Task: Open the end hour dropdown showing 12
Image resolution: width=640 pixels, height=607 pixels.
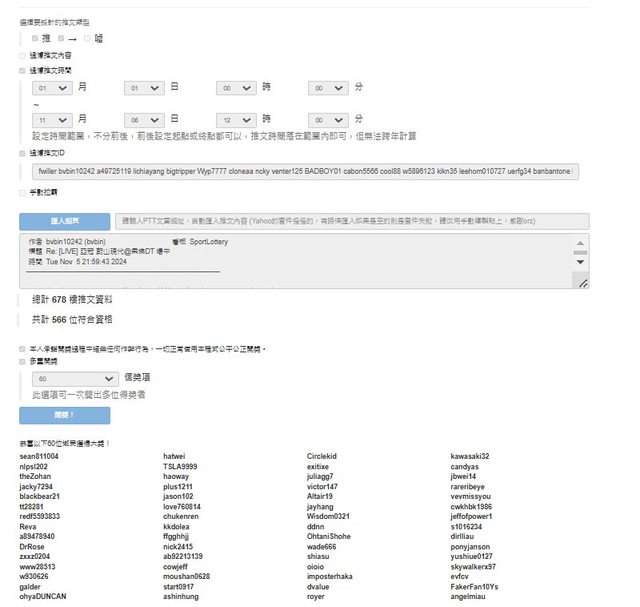Action: (x=237, y=118)
